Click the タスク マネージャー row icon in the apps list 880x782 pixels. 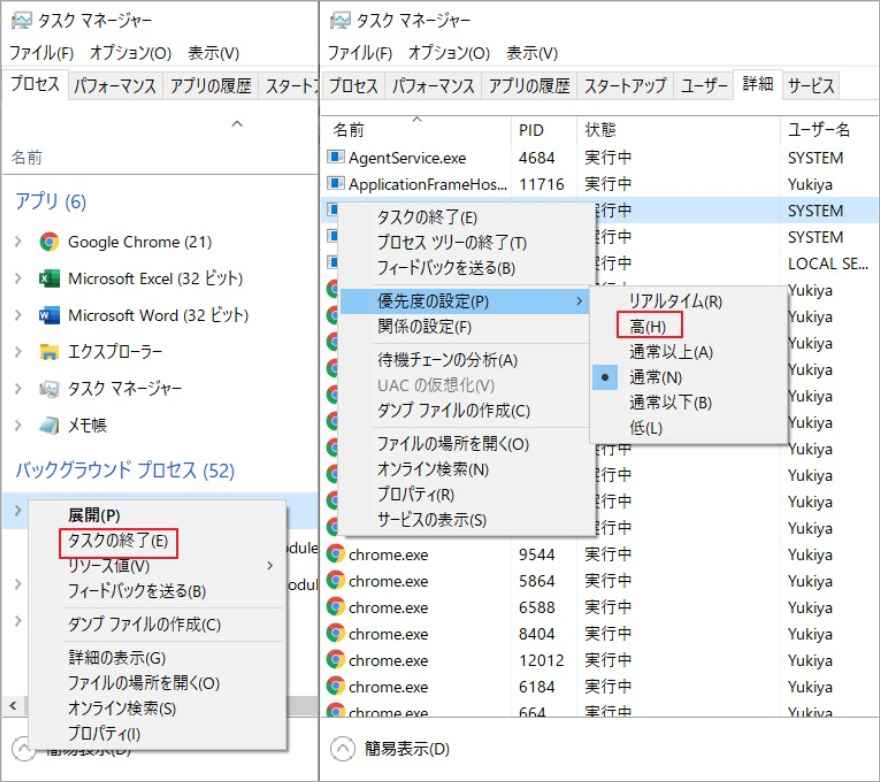click(x=49, y=388)
